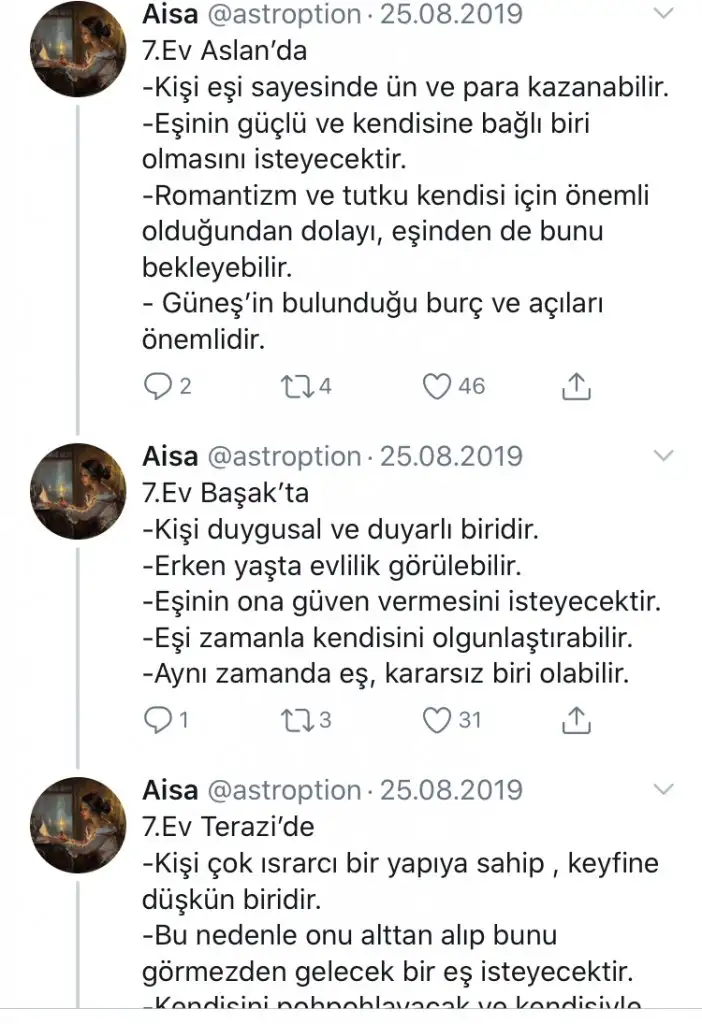The height and width of the screenshot is (1024, 702).
Task: Open options chevron on Aslan'da tweet
Action: 663,14
